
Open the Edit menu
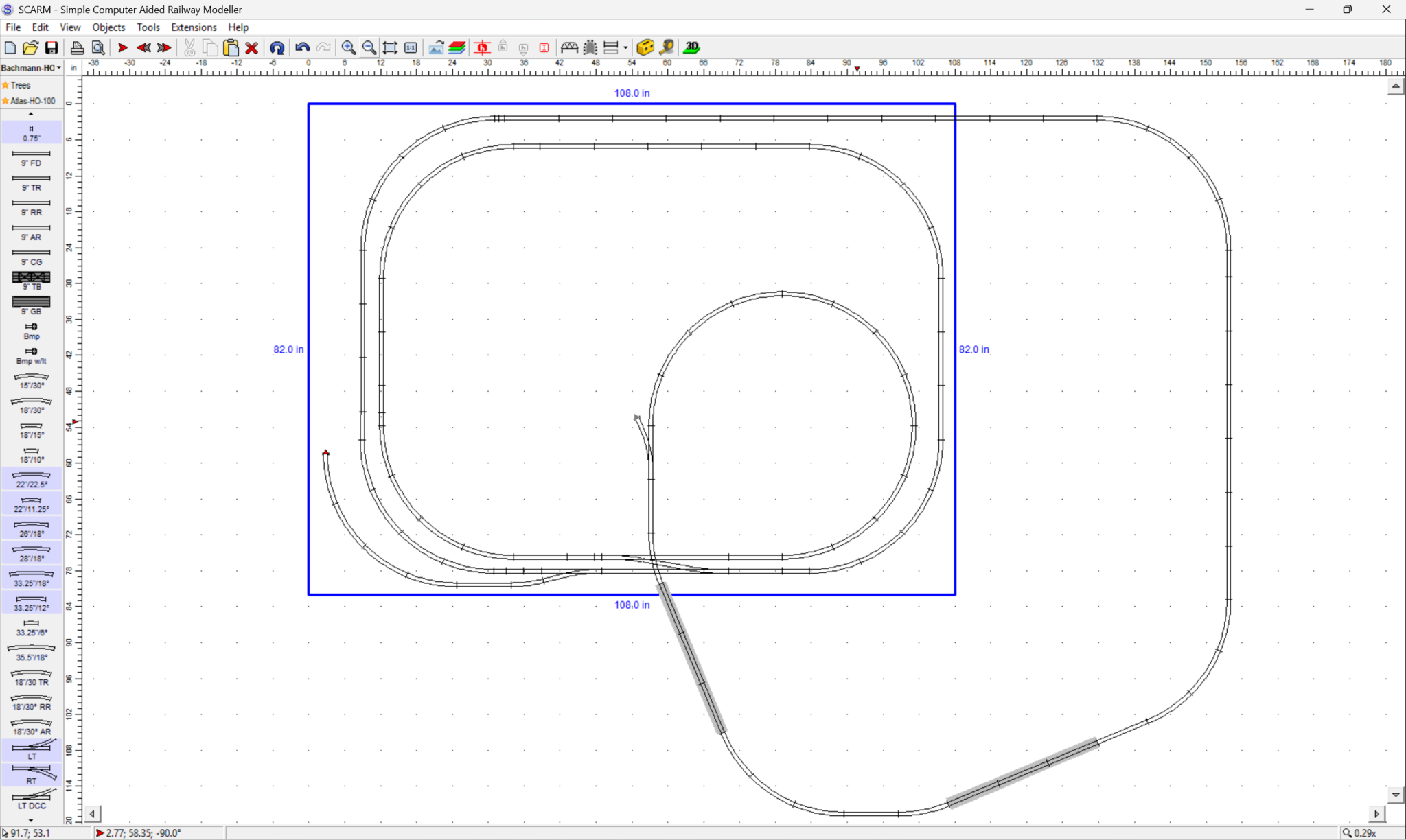pyautogui.click(x=41, y=27)
